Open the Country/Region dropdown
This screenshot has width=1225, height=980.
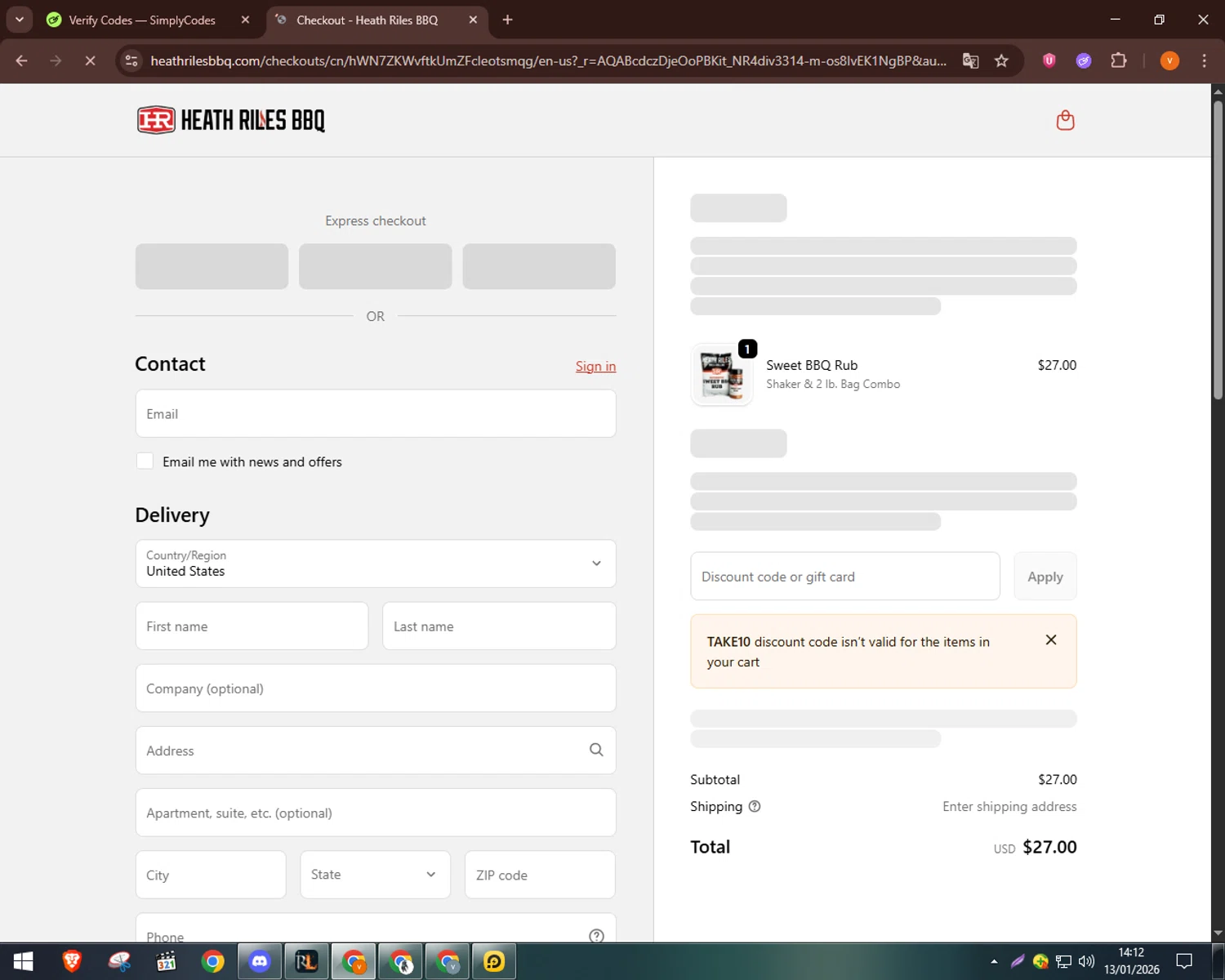(376, 563)
